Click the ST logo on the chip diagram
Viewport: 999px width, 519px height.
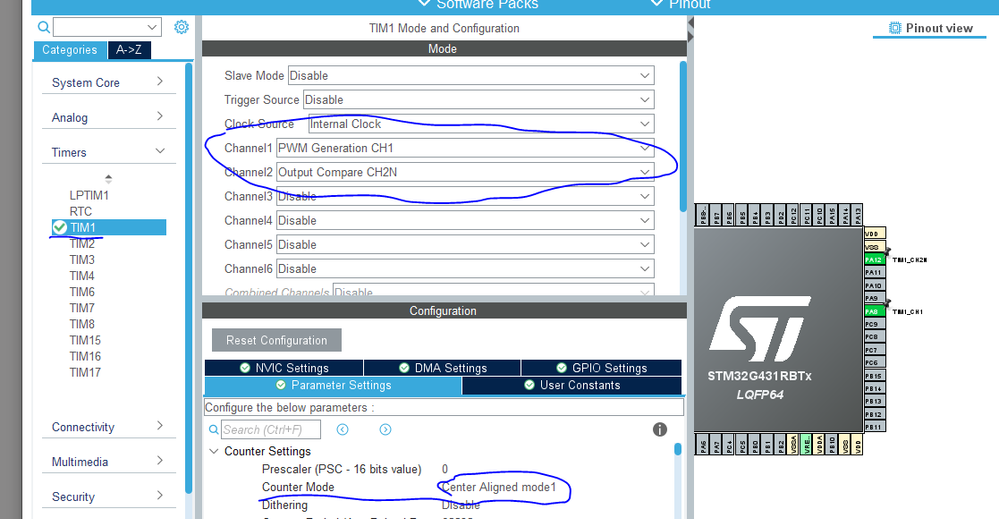pyautogui.click(x=760, y=329)
